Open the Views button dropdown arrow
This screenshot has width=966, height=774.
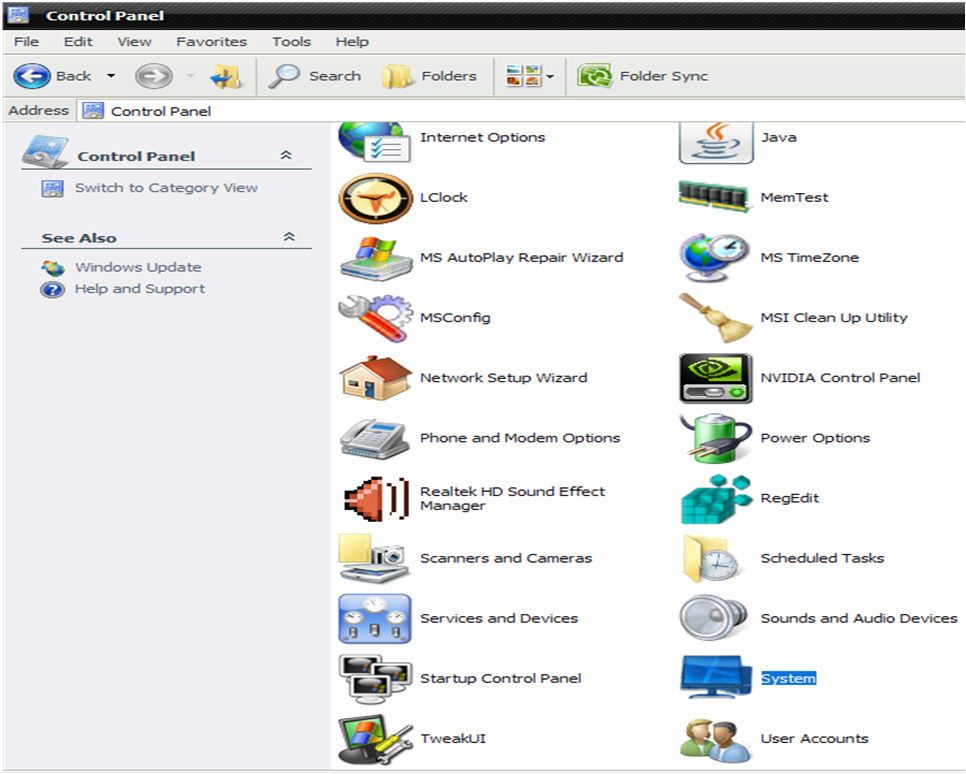pyautogui.click(x=550, y=77)
